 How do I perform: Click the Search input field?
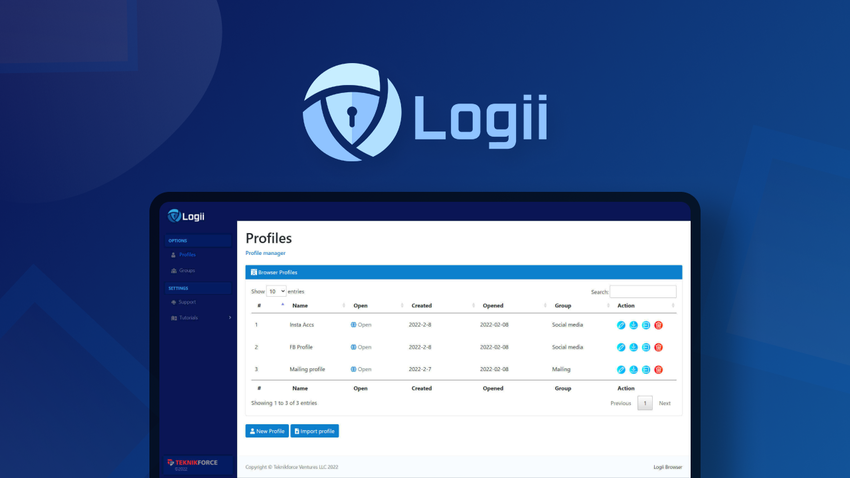(643, 292)
